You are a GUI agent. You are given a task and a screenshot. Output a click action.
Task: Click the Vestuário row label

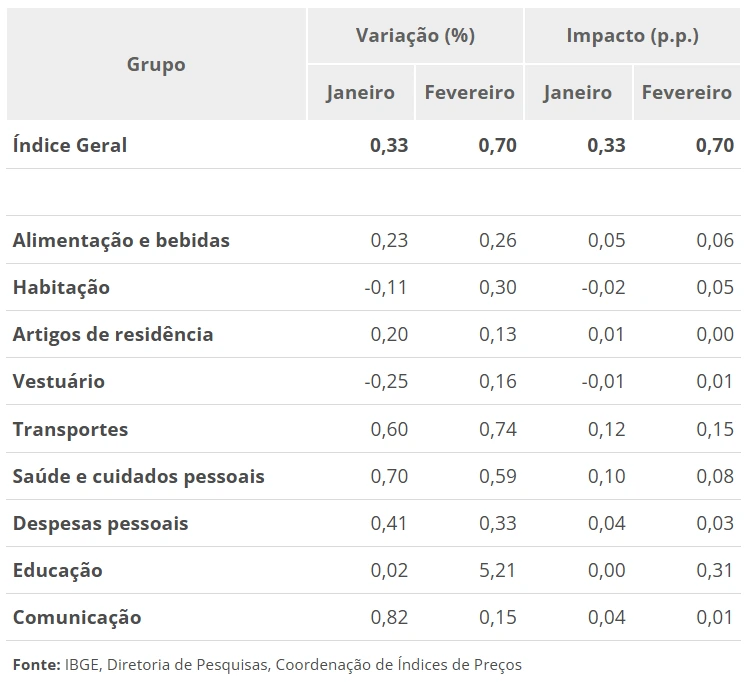[58, 381]
